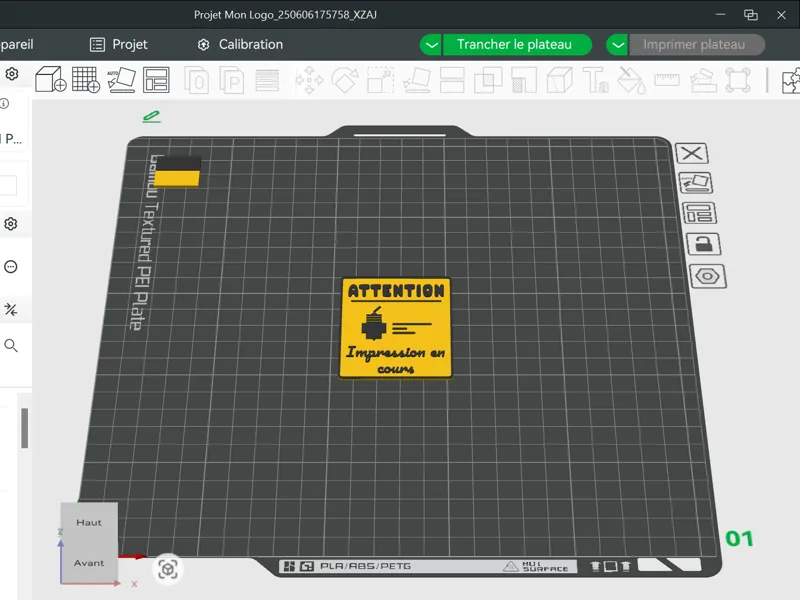Open the printer settings gear icon
Screen dimensions: 800x600
tap(12, 74)
